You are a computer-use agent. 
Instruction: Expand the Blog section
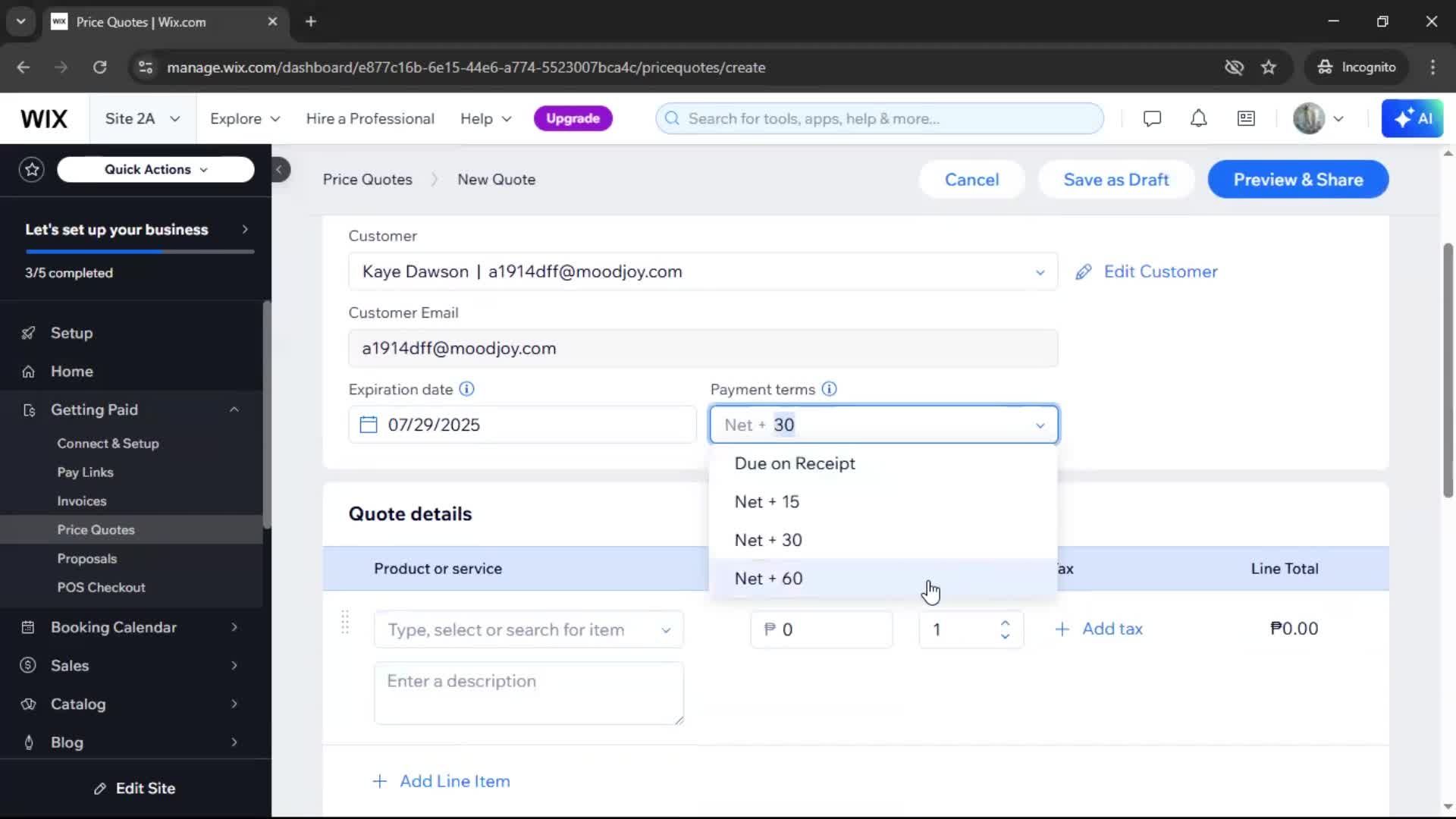[x=234, y=742]
